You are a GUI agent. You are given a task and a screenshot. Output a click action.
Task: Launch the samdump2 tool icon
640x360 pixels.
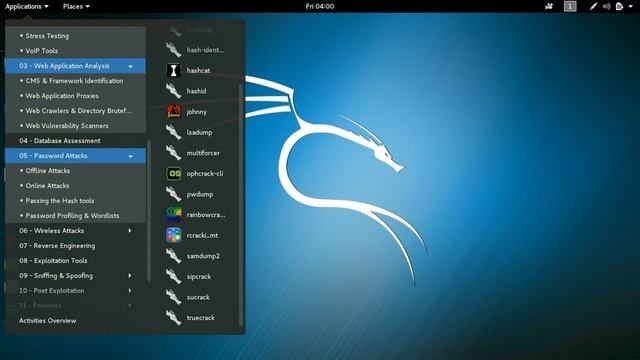coord(173,256)
